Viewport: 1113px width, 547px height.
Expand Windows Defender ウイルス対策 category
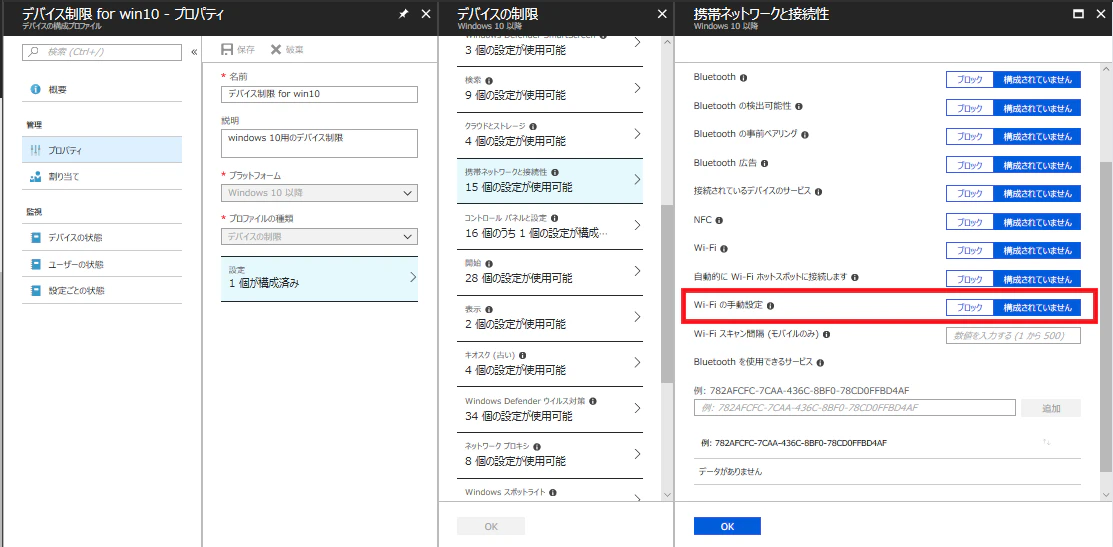[x=549, y=409]
